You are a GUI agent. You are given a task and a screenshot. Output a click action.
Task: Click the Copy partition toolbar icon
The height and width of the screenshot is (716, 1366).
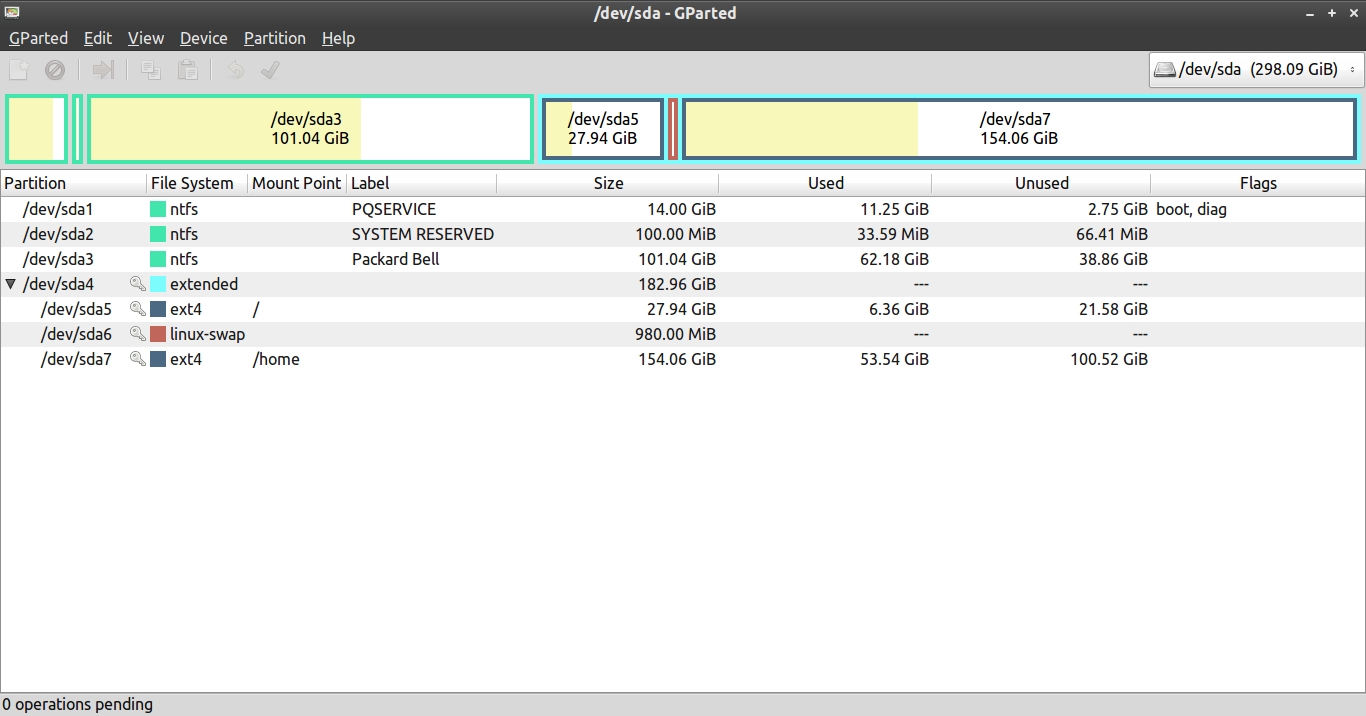151,70
